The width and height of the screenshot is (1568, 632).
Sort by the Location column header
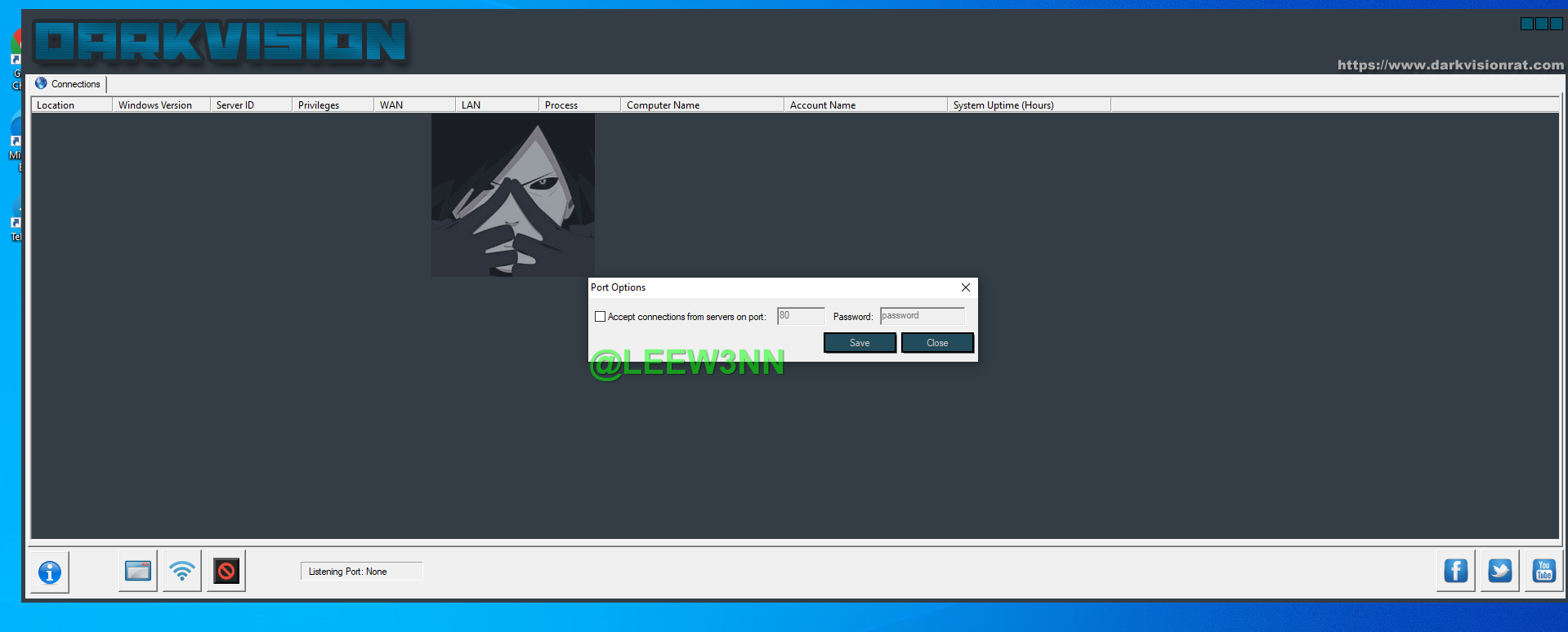tap(71, 105)
